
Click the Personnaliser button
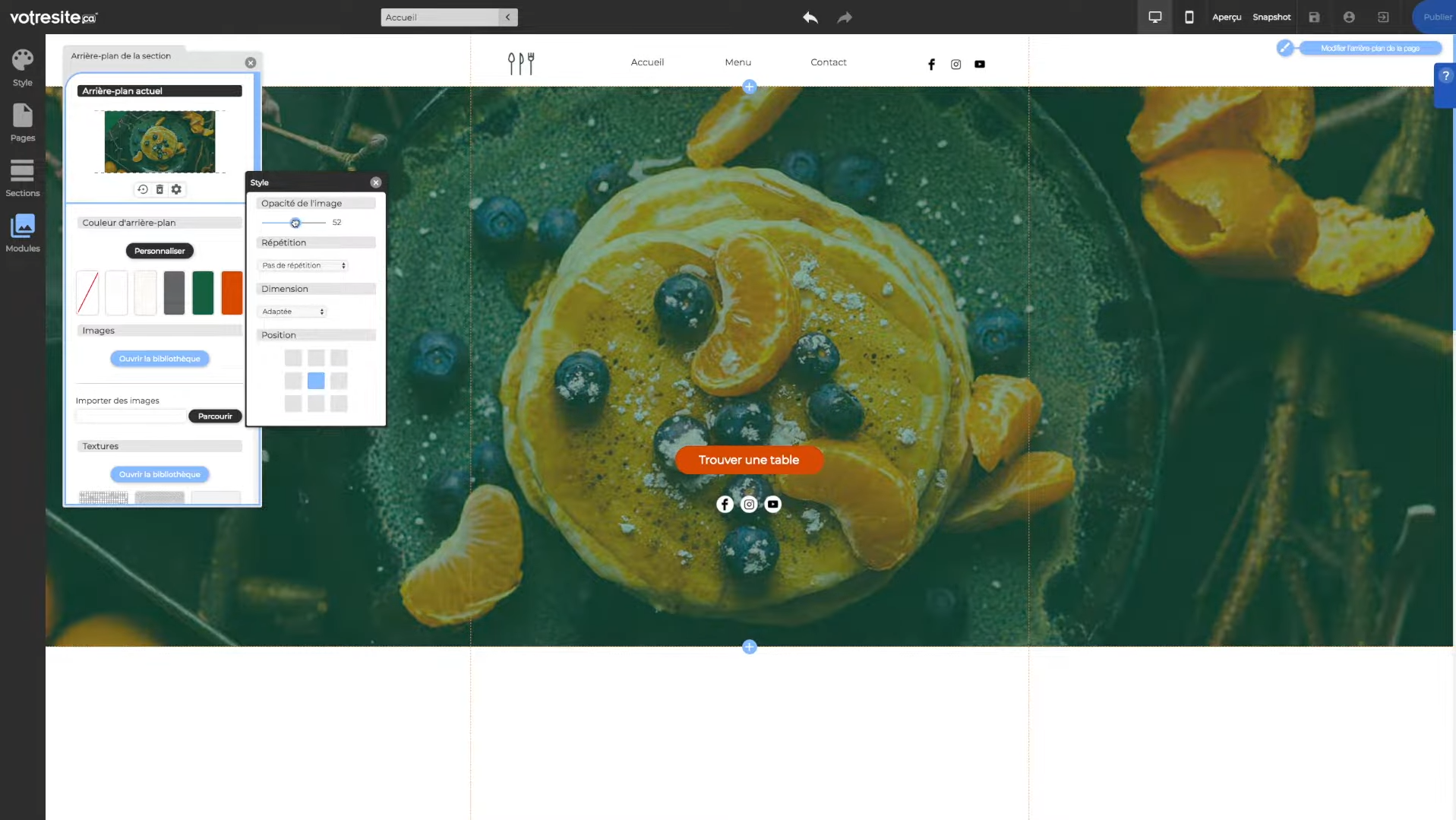pos(159,251)
